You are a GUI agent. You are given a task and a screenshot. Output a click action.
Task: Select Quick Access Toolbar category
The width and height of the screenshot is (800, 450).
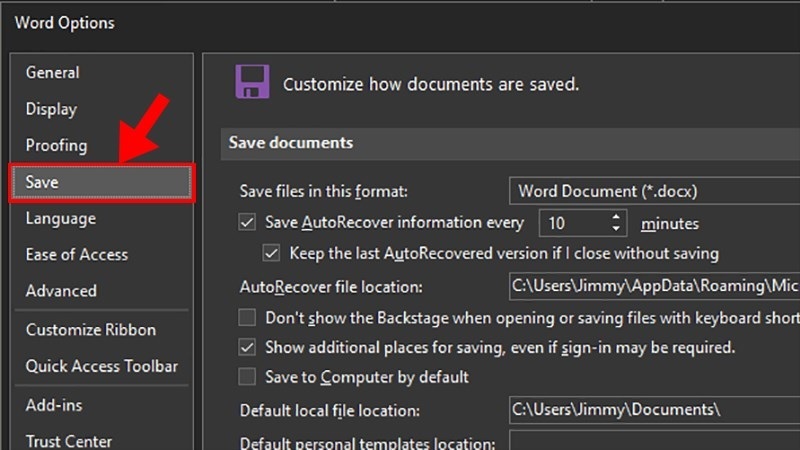(102, 366)
